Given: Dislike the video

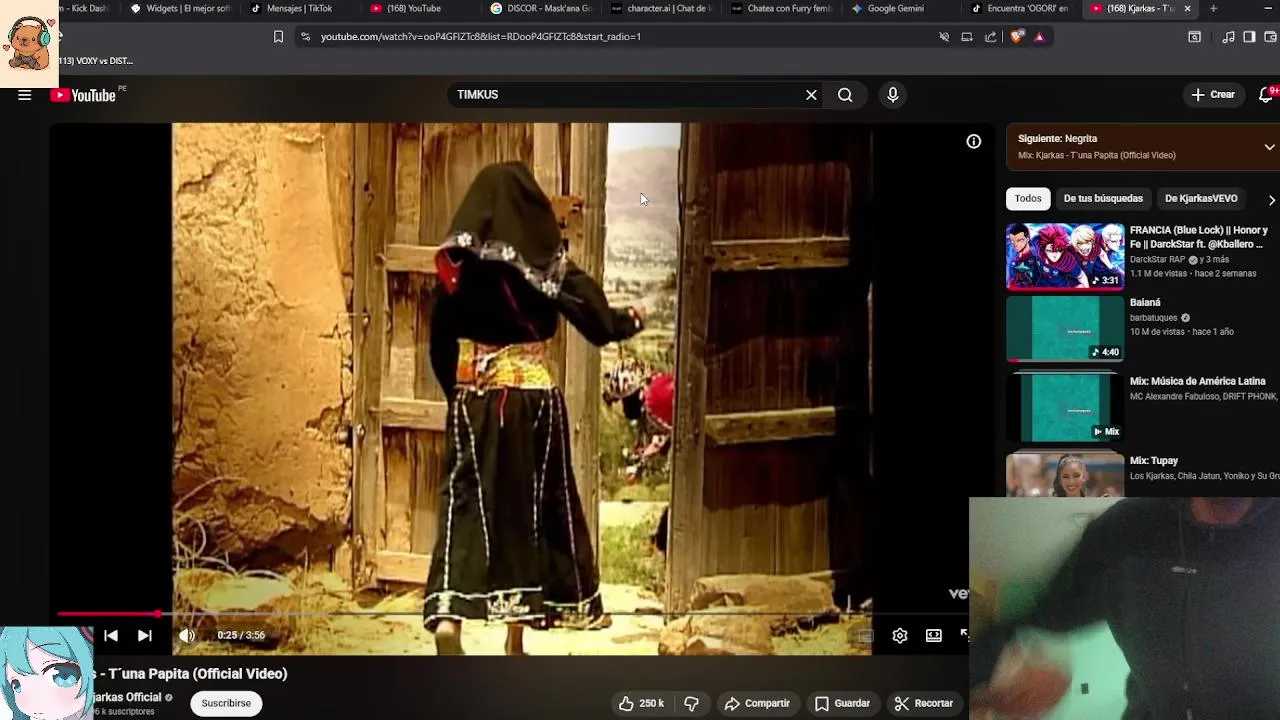Looking at the screenshot, I should [691, 704].
